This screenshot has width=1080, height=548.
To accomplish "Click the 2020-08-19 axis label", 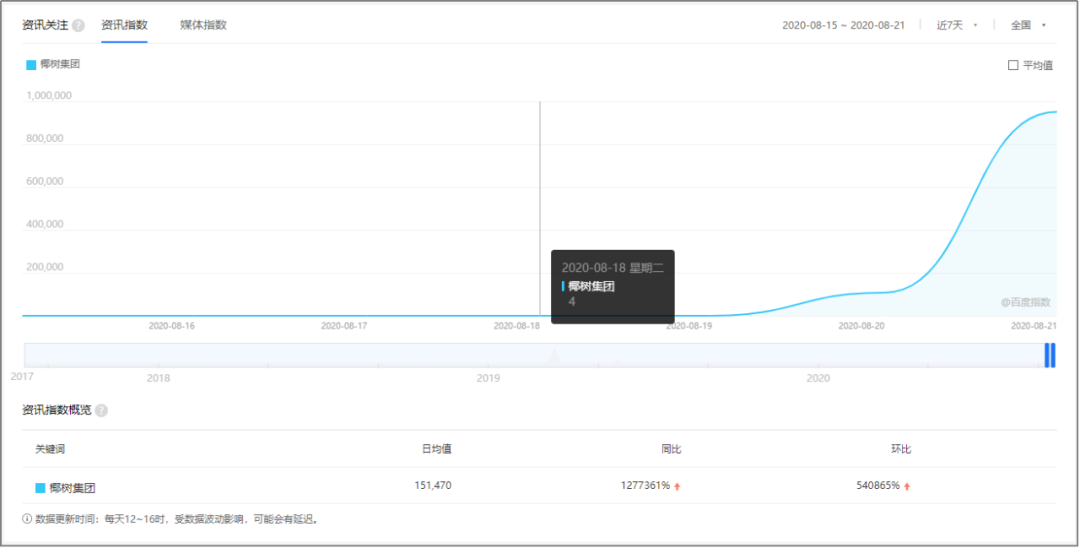I will [x=689, y=326].
